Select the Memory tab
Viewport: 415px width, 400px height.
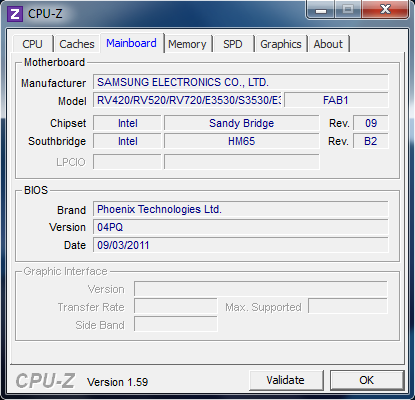[187, 44]
